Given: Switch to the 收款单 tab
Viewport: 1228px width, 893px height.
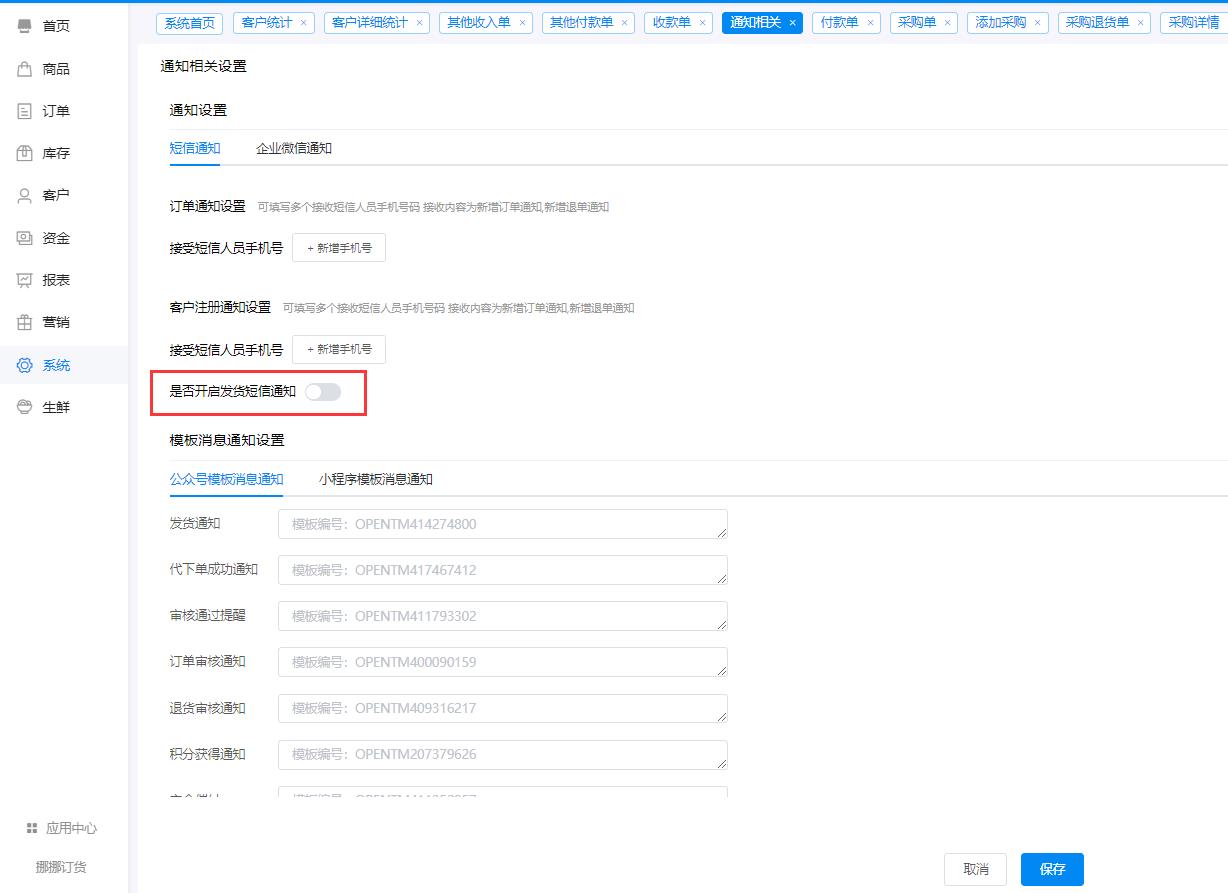Looking at the screenshot, I should coord(671,21).
